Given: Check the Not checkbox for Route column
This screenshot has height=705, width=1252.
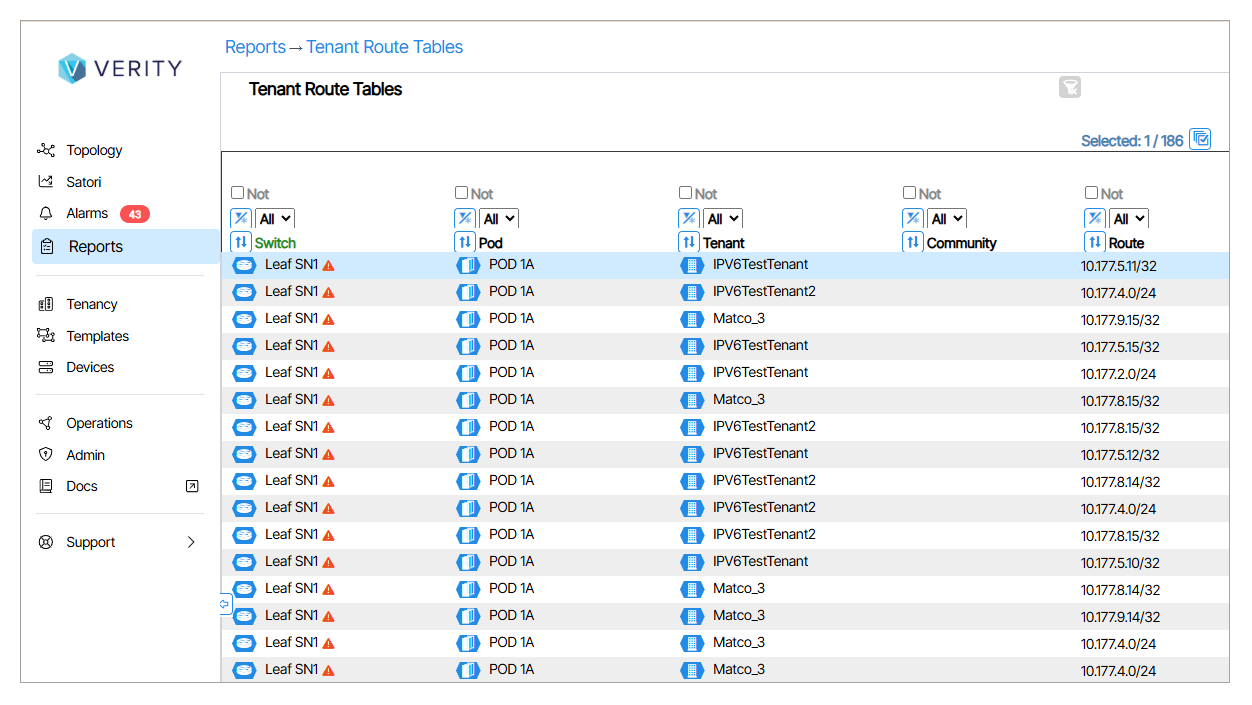Looking at the screenshot, I should [x=1092, y=193].
